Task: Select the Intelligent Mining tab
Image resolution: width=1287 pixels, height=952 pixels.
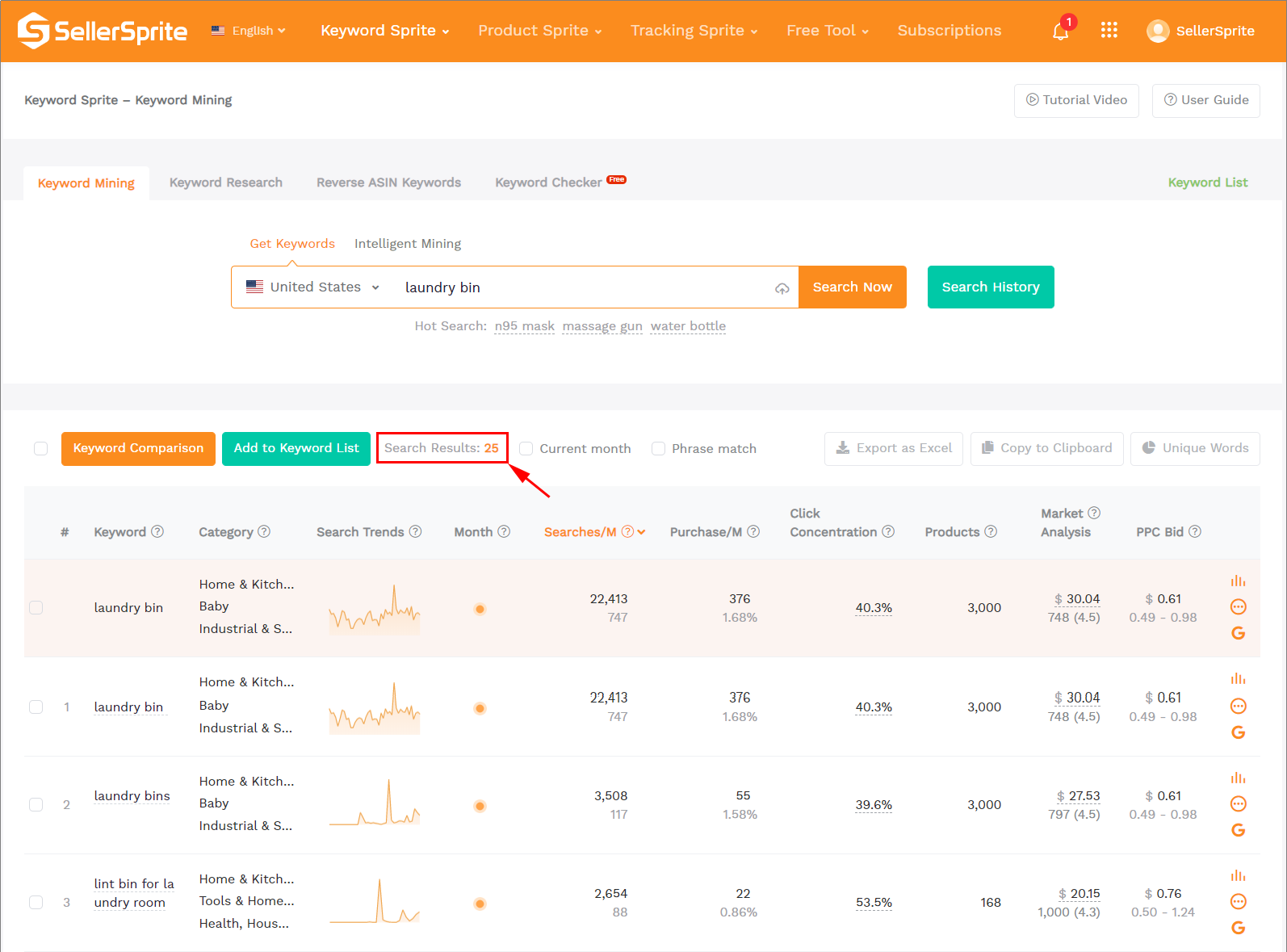Action: click(x=408, y=244)
